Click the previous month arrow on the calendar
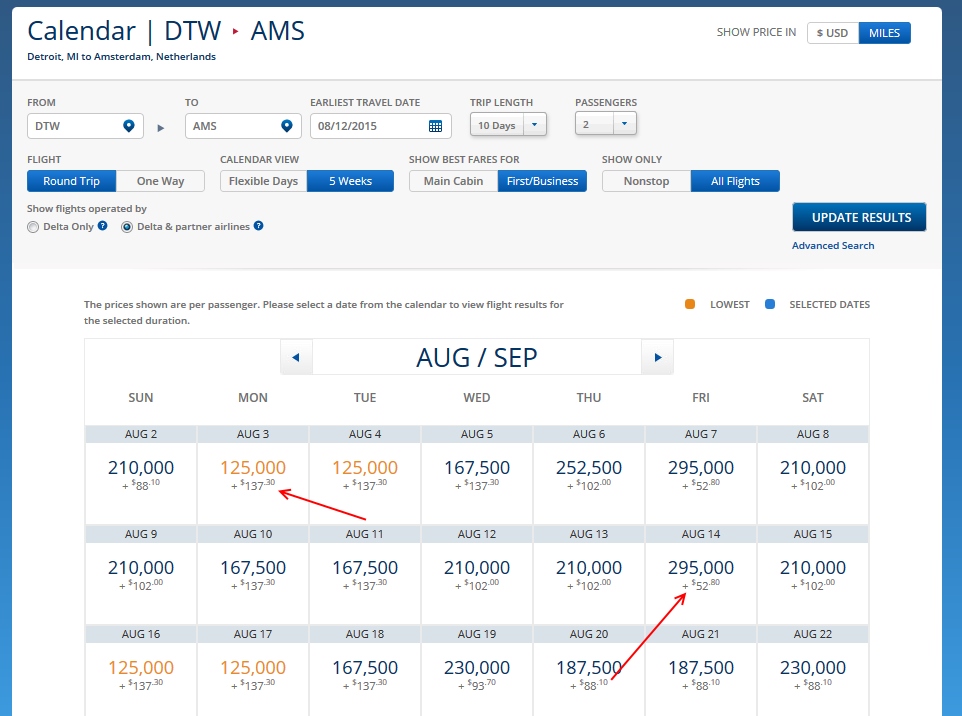Viewport: 962px width, 716px height. click(x=296, y=357)
